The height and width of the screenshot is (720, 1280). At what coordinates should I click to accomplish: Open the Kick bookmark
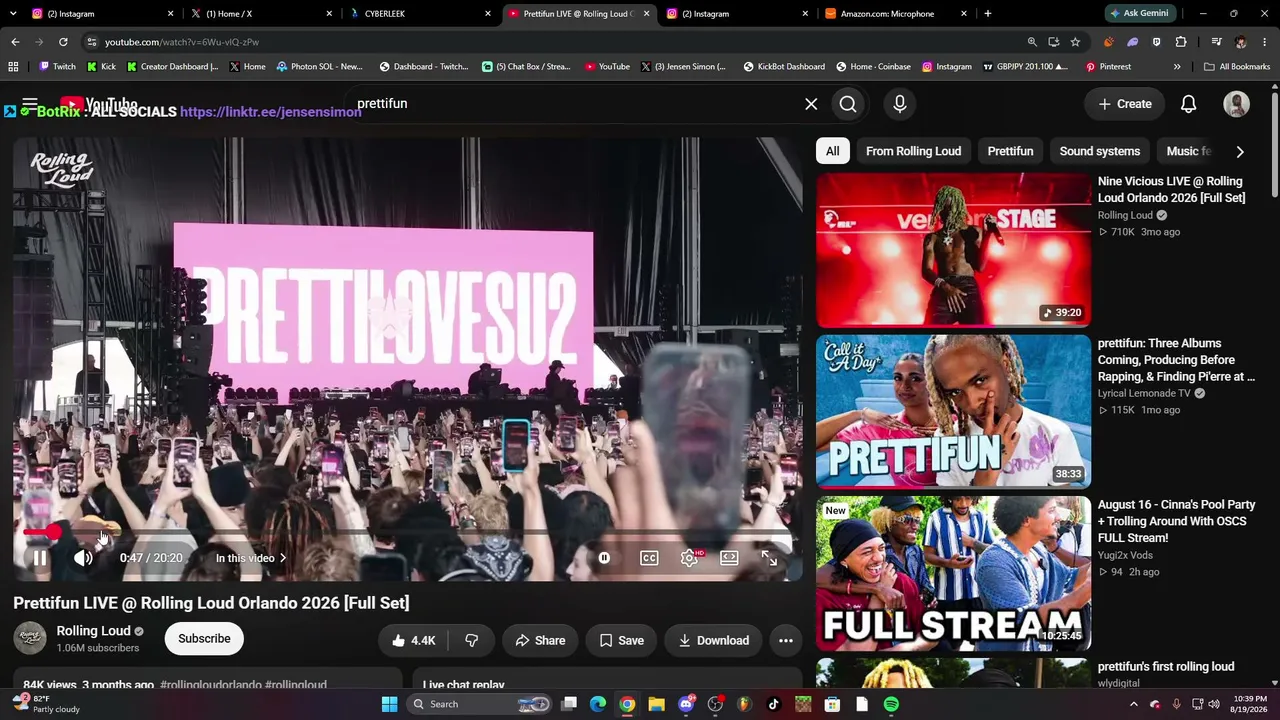click(x=101, y=67)
